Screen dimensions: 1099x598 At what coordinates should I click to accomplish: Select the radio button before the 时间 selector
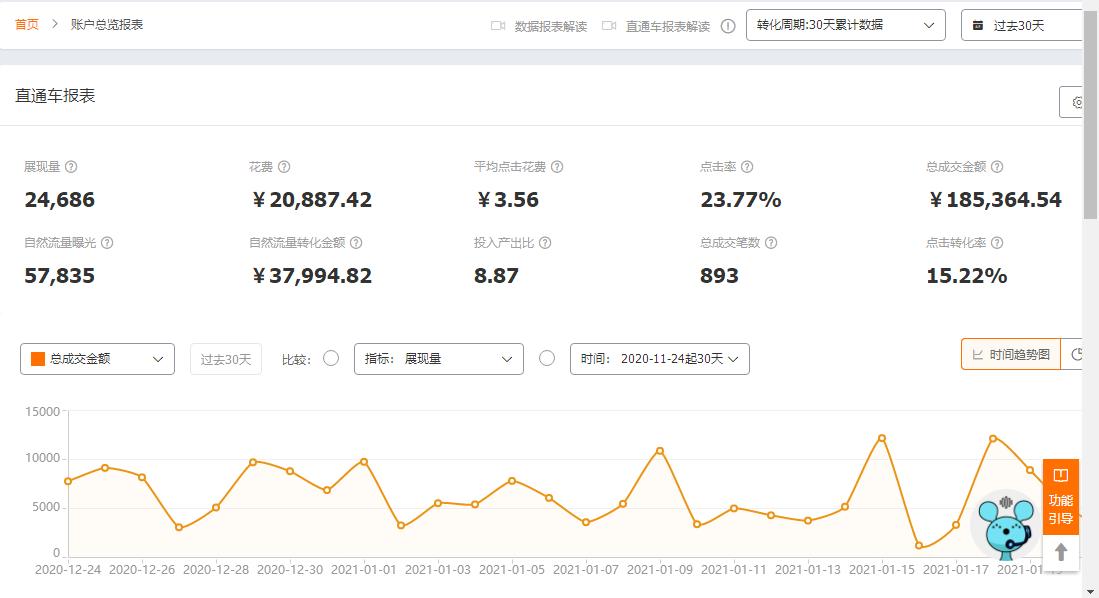(x=547, y=358)
